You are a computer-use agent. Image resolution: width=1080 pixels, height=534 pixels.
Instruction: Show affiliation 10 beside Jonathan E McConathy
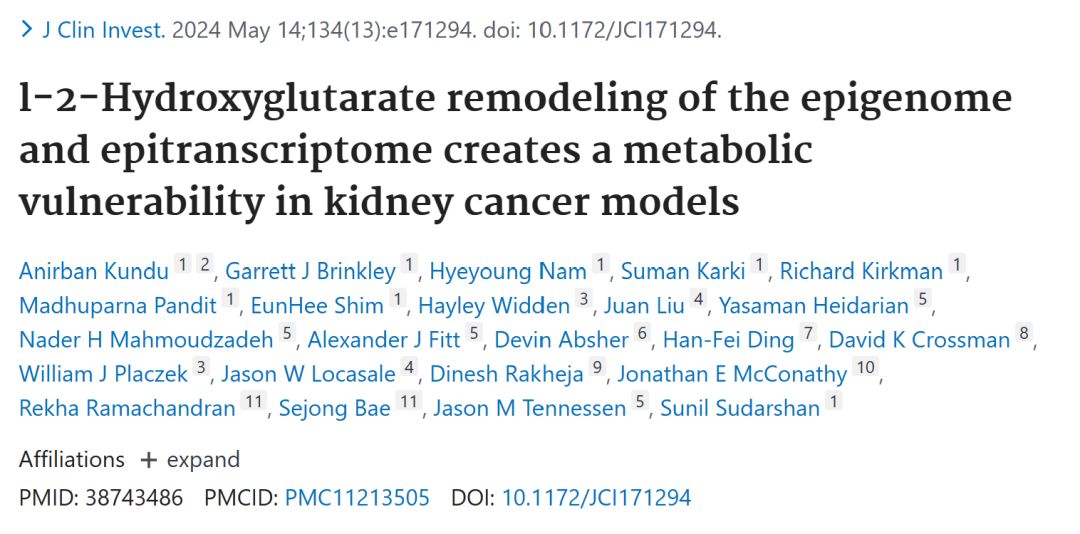click(864, 367)
